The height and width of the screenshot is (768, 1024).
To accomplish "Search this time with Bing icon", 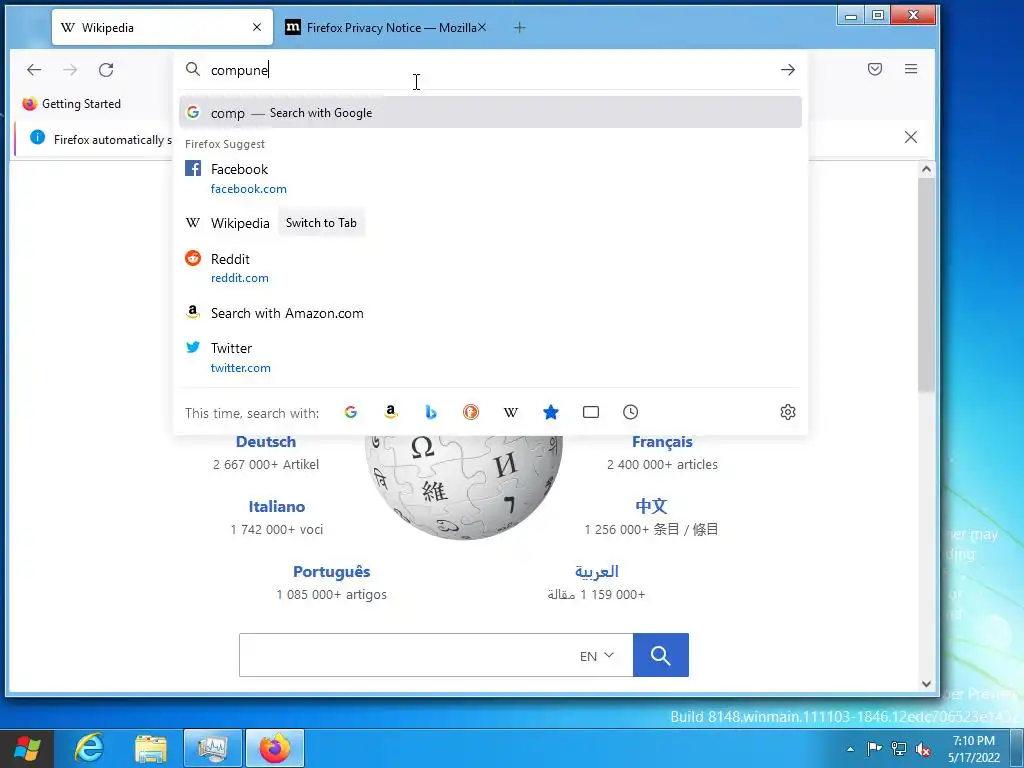I will coord(430,412).
